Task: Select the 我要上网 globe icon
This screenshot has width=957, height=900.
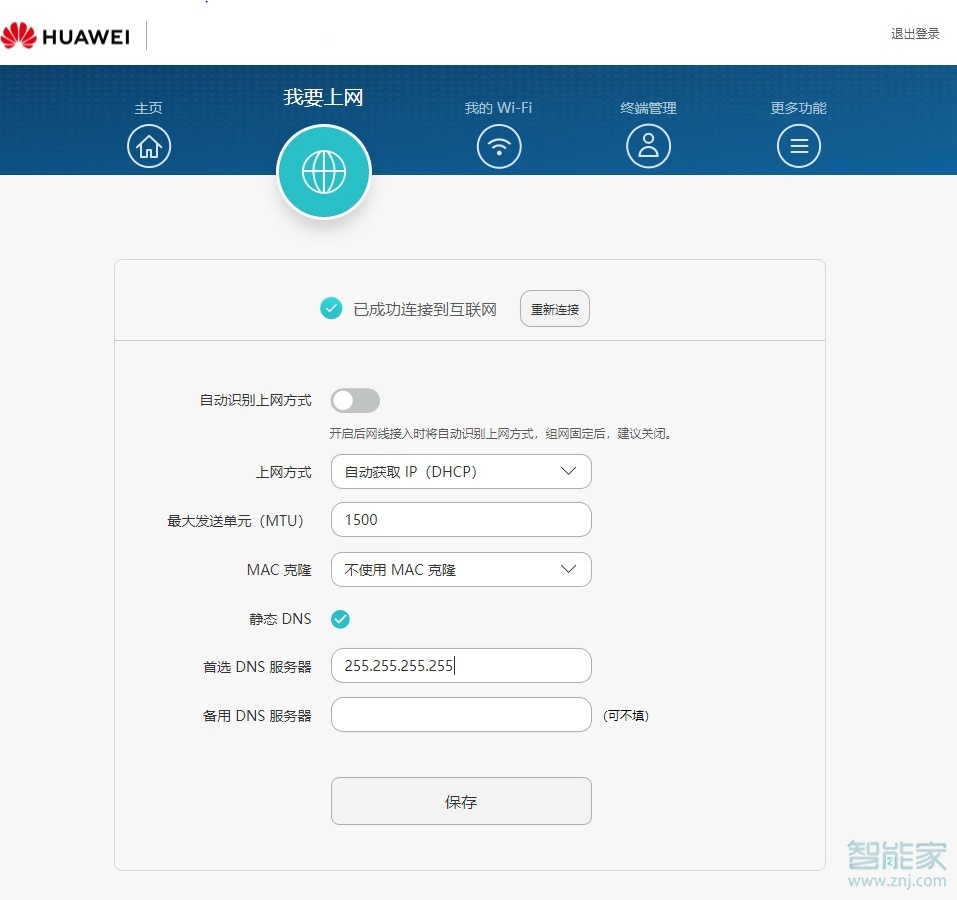Action: [x=323, y=171]
